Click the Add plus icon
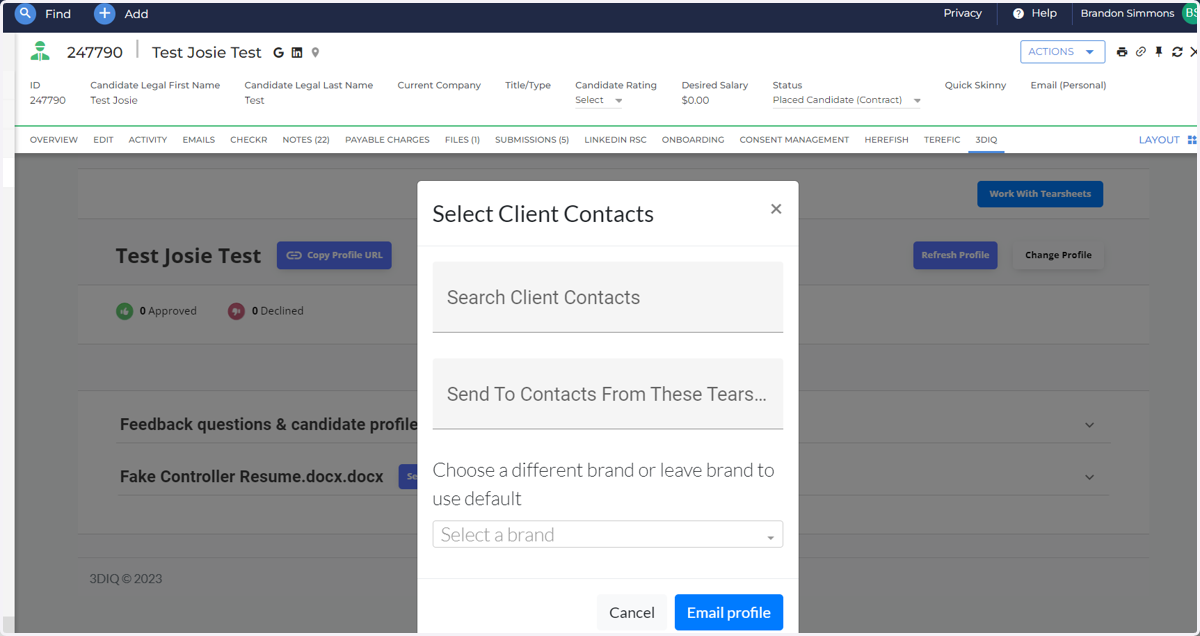The image size is (1200, 636). pyautogui.click(x=105, y=14)
